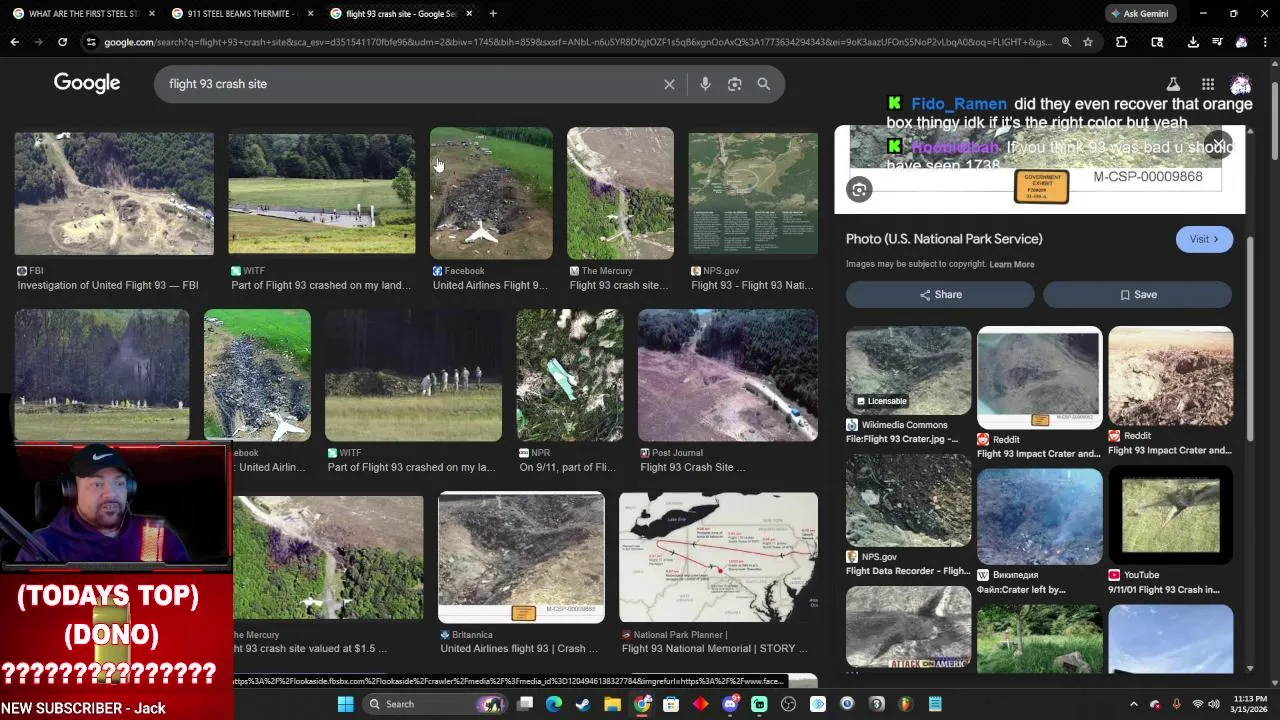The image size is (1280, 720).
Task: Show hidden system tray icons
Action: pos(1133,704)
